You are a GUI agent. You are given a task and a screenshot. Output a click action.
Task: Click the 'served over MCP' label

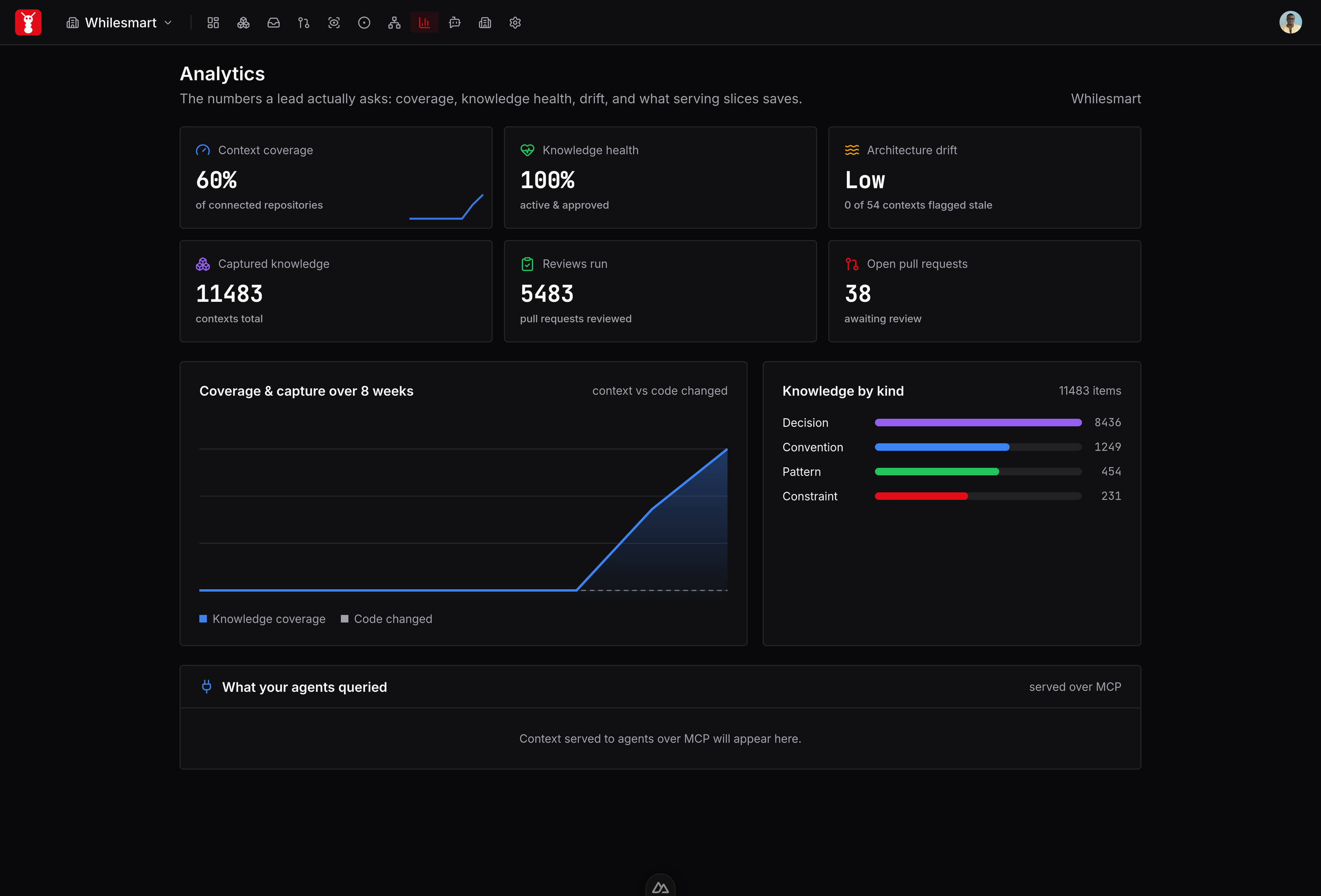point(1076,687)
